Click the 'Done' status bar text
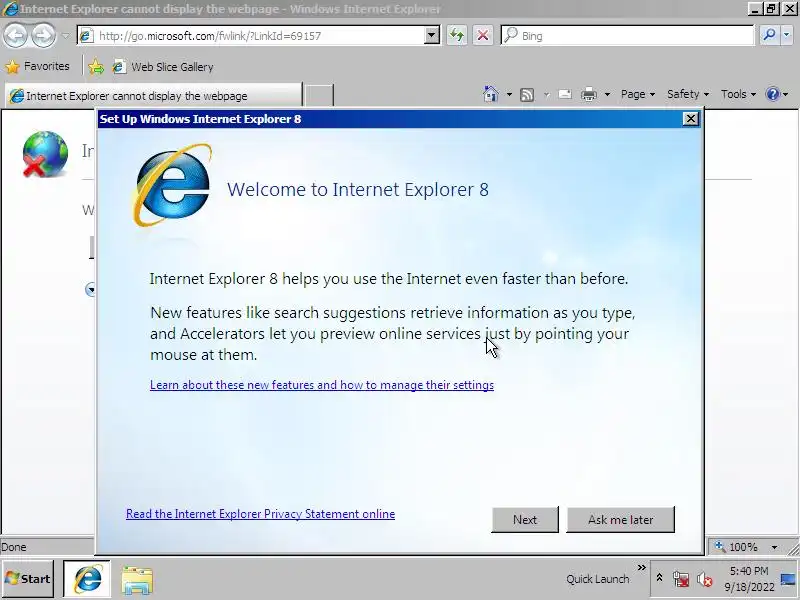 (x=14, y=547)
